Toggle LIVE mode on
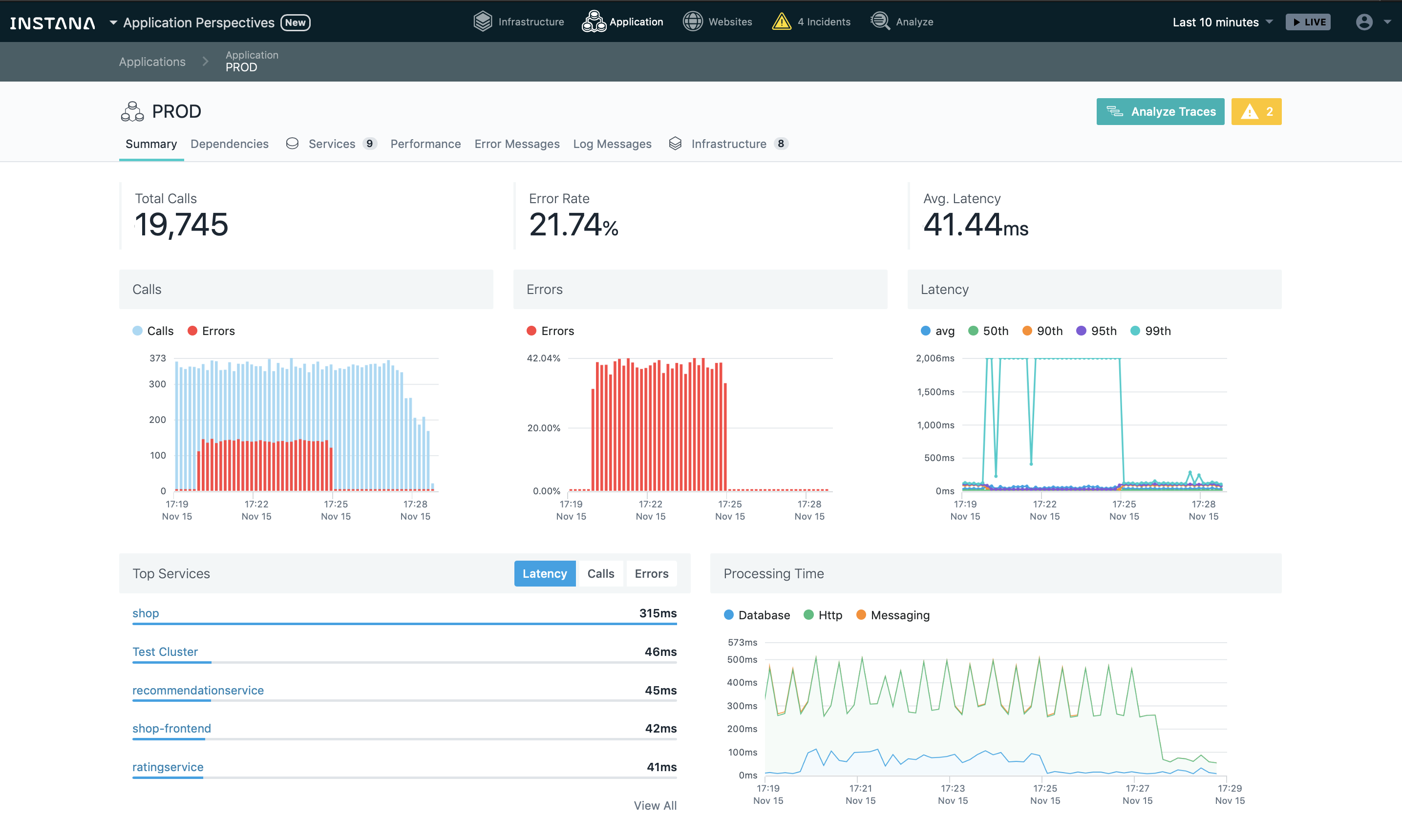Screen dimensions: 1402x840 (1308, 22)
